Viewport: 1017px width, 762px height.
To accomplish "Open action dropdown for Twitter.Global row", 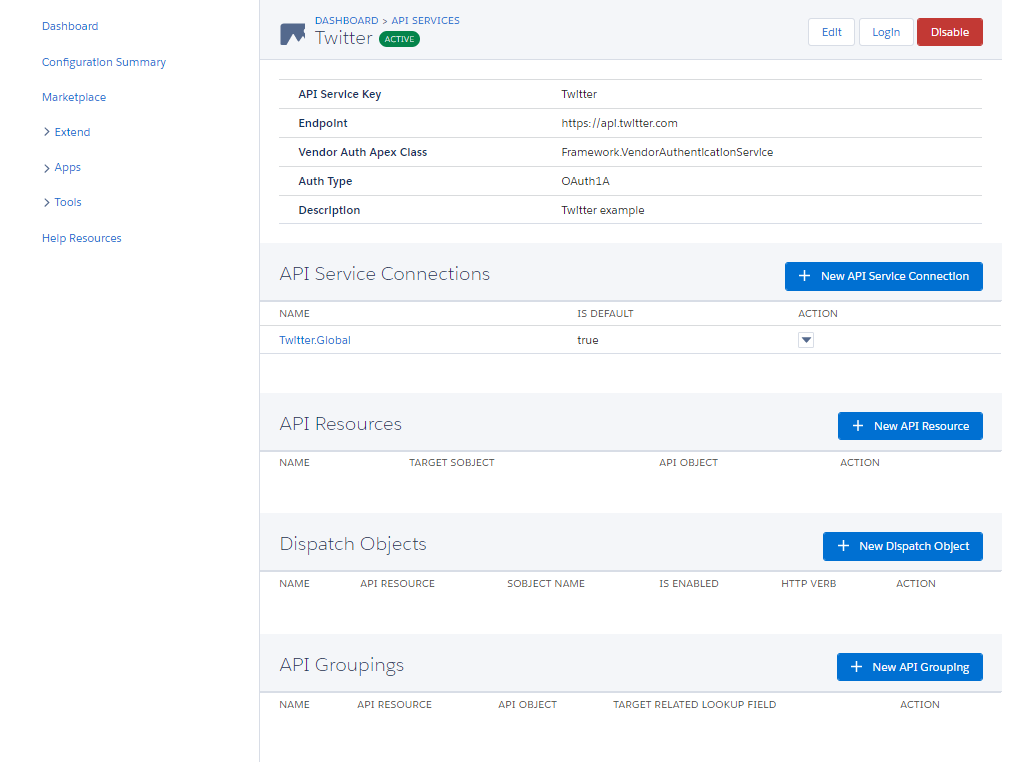I will coord(806,340).
